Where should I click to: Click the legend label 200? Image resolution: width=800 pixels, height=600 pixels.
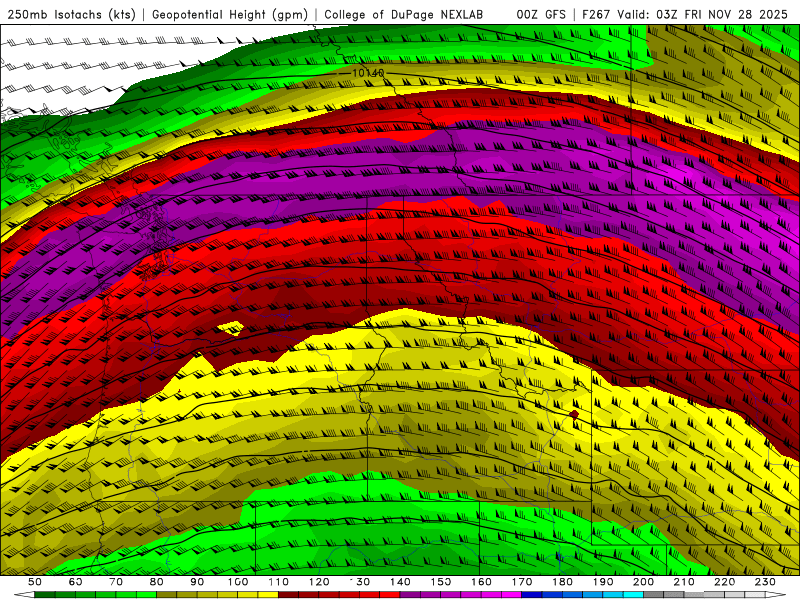point(643,582)
